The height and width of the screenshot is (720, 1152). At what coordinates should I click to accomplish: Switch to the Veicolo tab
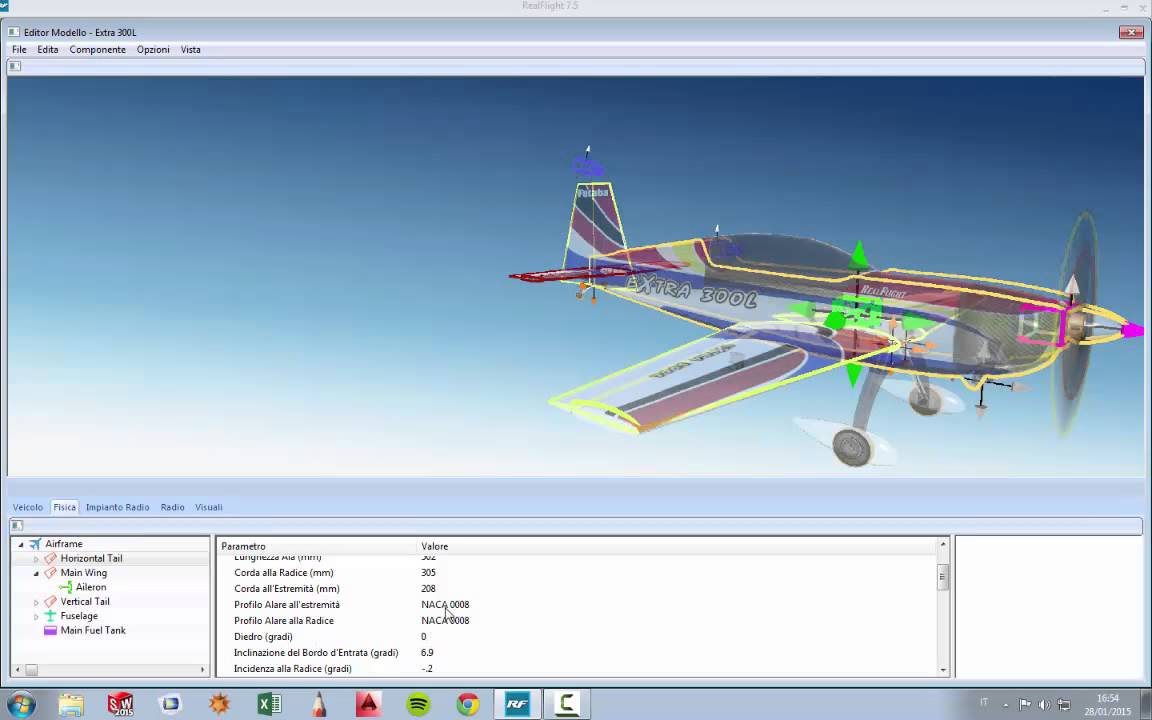click(x=28, y=507)
